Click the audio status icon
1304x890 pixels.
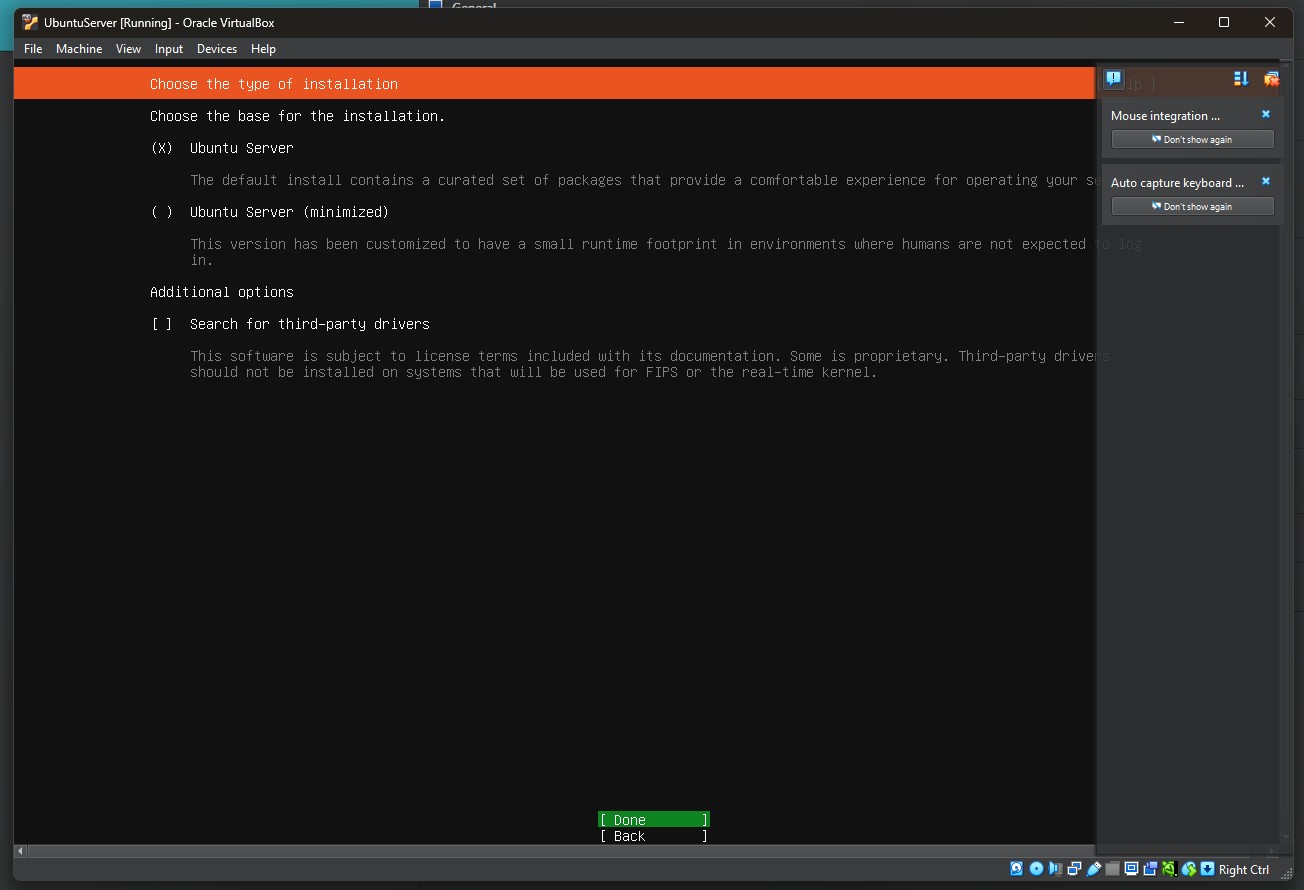[1055, 869]
